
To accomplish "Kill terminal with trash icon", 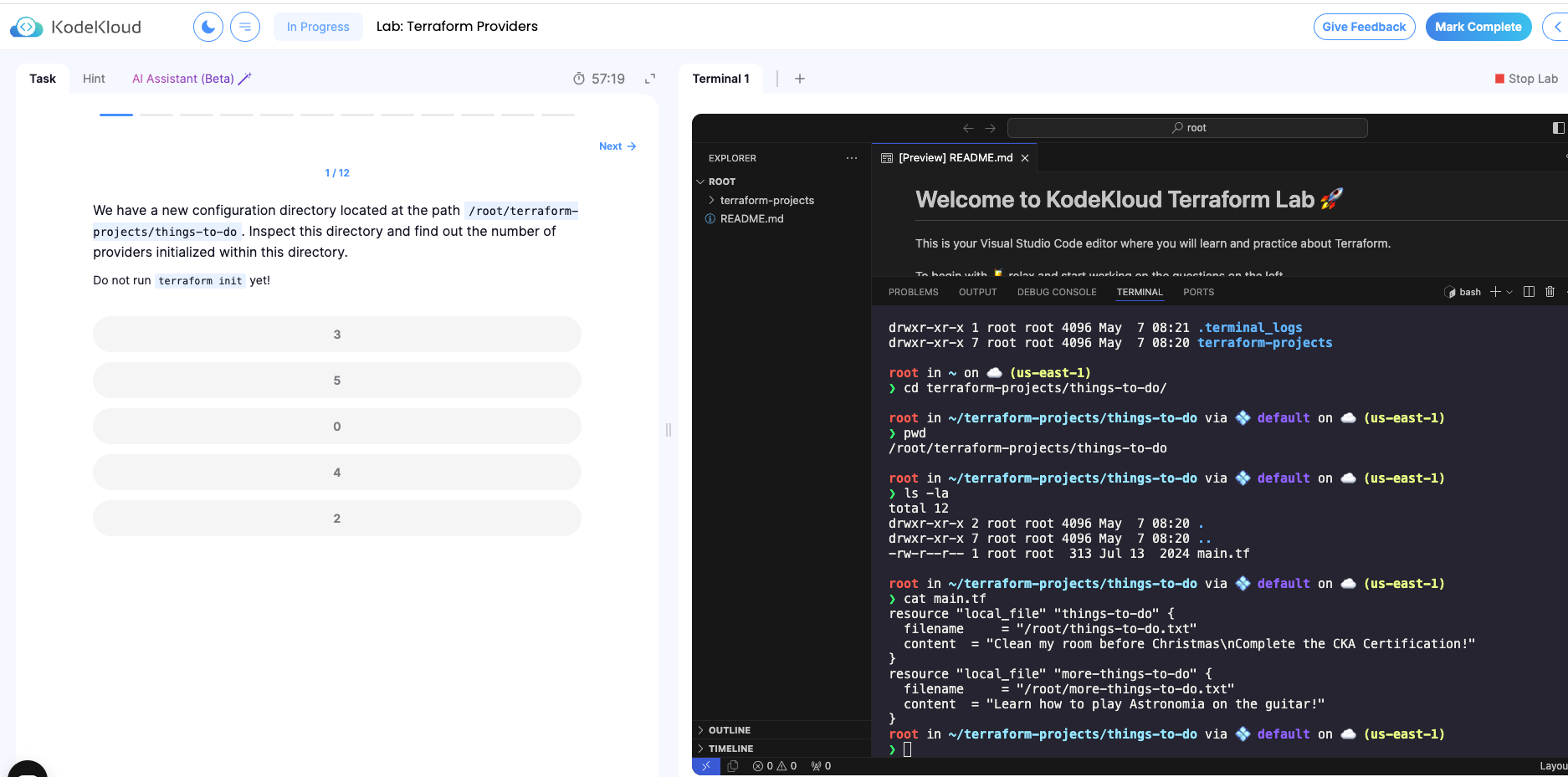I will 1550,292.
